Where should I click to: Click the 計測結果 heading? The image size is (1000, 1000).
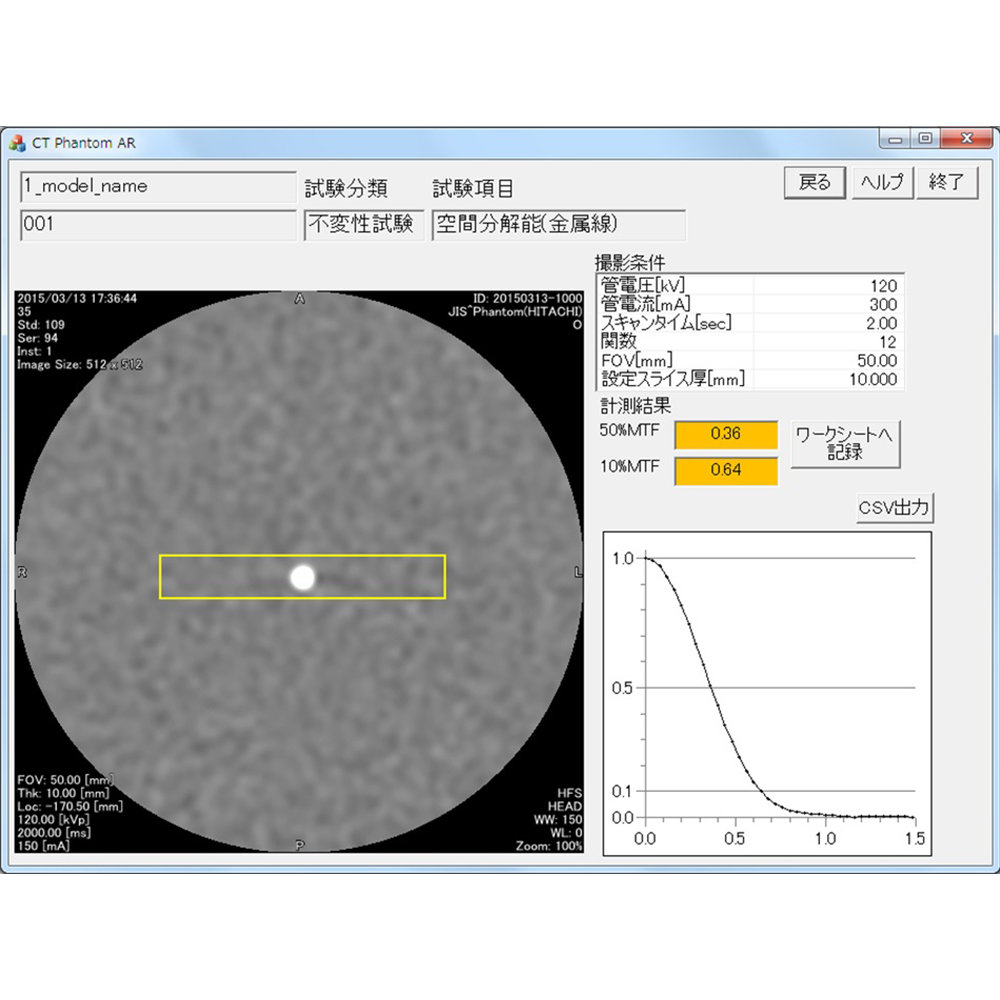(636, 406)
